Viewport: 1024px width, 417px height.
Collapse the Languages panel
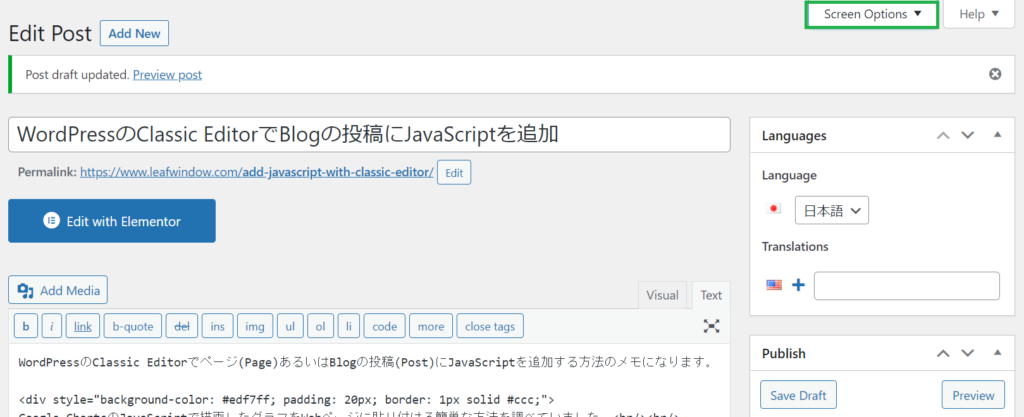click(x=997, y=135)
